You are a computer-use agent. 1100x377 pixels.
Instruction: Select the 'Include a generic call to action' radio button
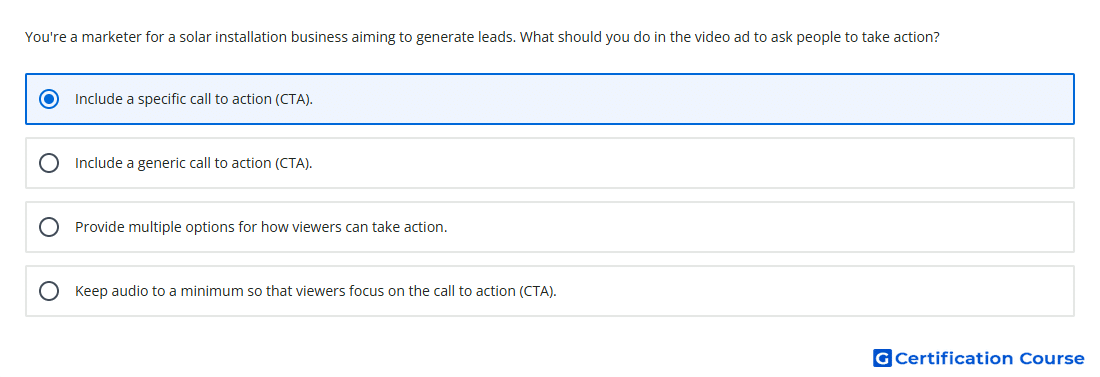[49, 163]
